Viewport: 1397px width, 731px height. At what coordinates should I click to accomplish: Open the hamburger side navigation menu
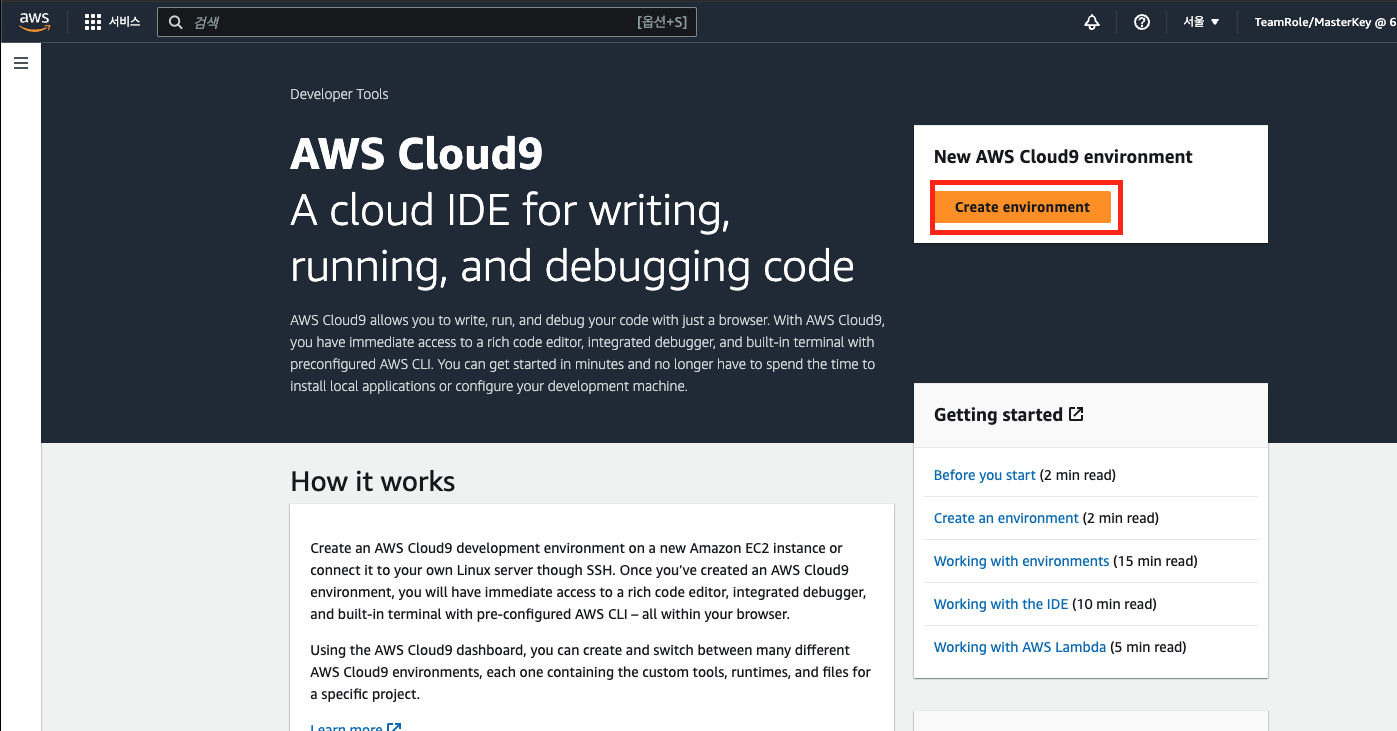21,63
